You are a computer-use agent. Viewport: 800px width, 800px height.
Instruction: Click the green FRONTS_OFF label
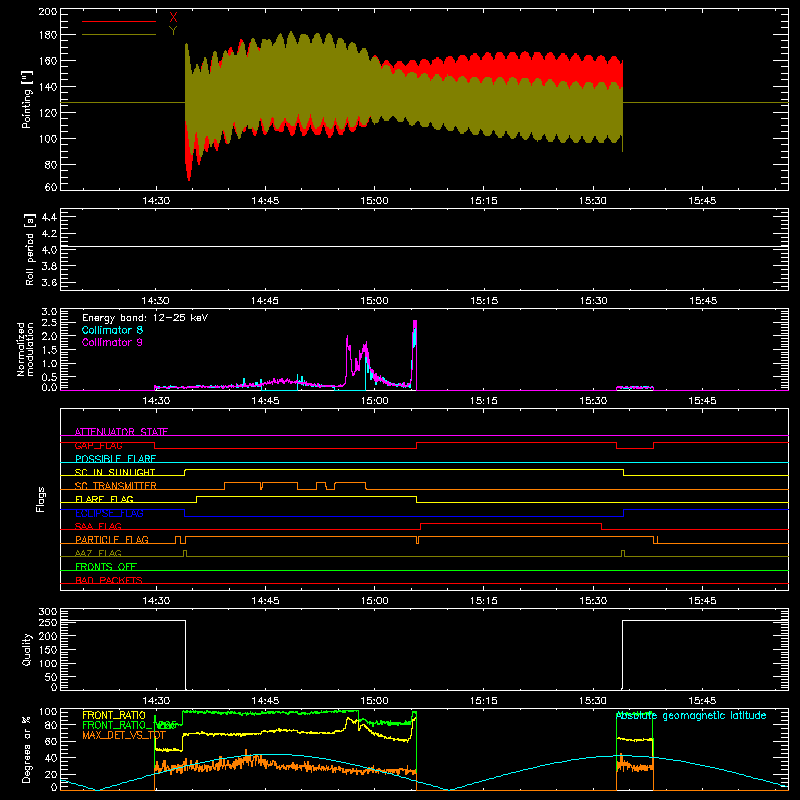[x=106, y=567]
